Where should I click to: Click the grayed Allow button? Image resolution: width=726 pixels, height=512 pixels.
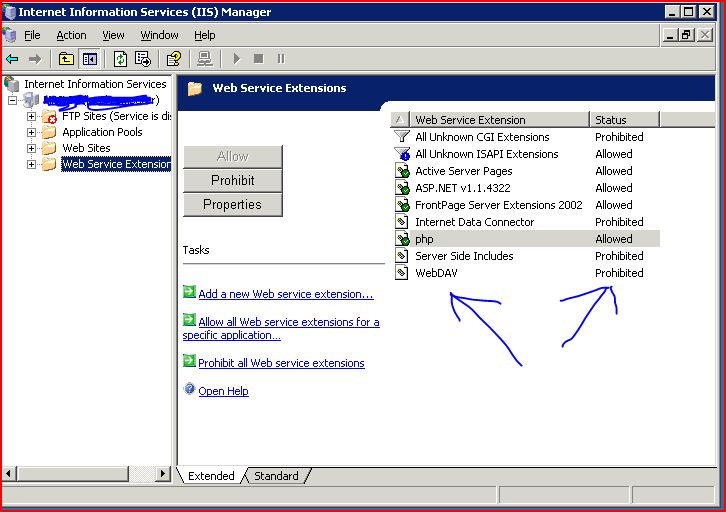point(233,156)
